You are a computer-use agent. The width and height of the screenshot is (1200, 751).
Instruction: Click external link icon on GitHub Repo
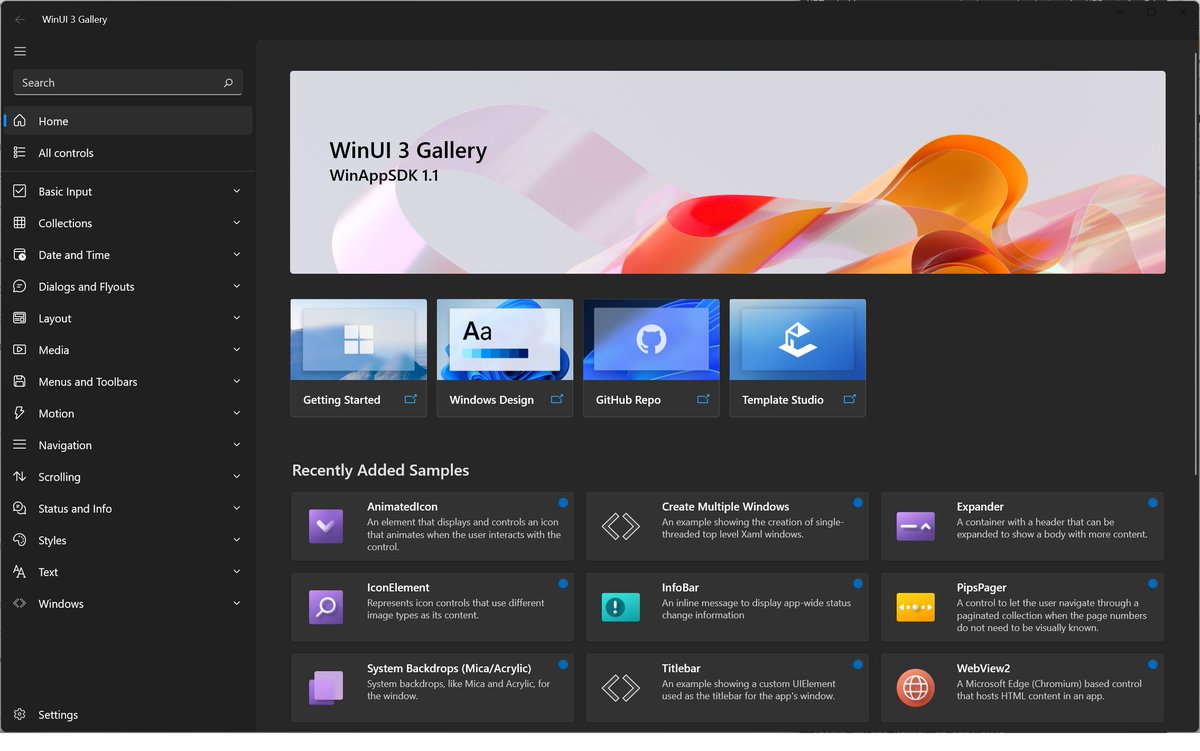point(703,399)
